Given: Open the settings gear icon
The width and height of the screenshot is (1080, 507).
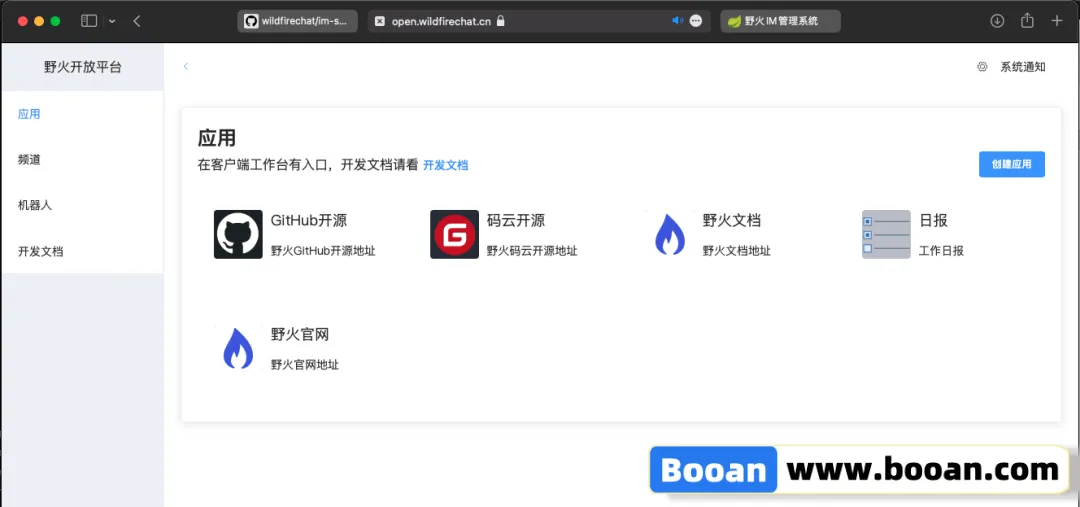Looking at the screenshot, I should (x=982, y=67).
